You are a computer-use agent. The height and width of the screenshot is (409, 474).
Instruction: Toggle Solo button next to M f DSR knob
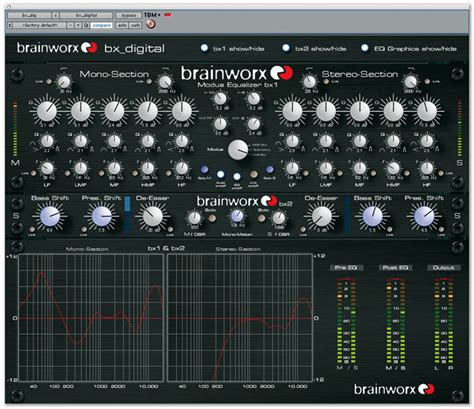[x=211, y=218]
